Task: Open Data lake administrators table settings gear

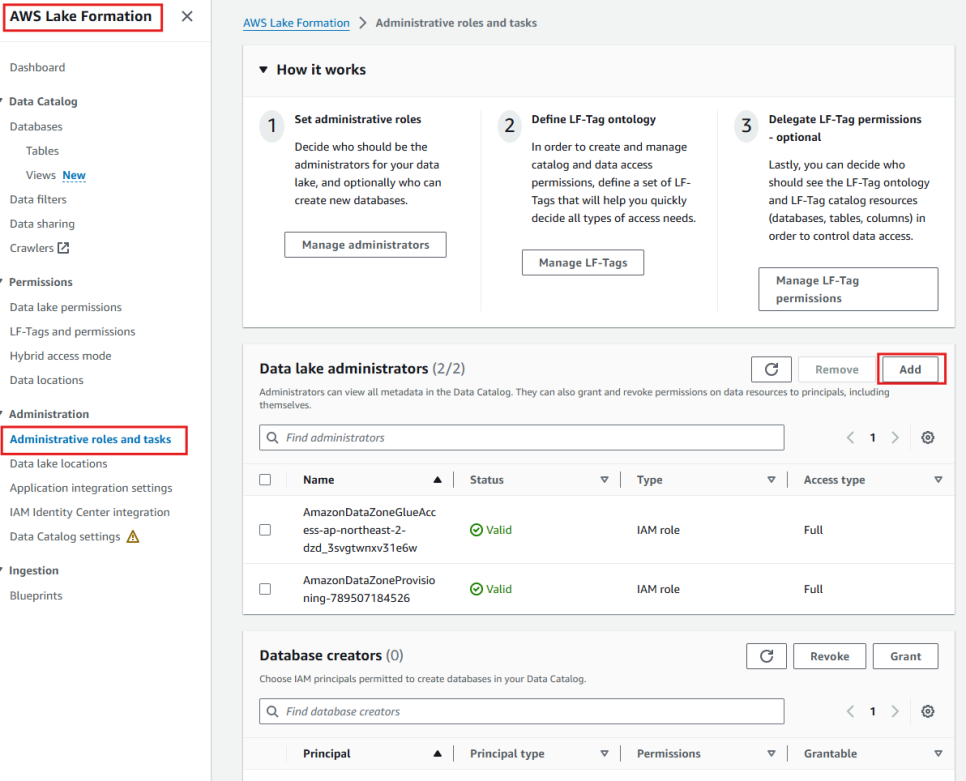Action: tap(927, 437)
